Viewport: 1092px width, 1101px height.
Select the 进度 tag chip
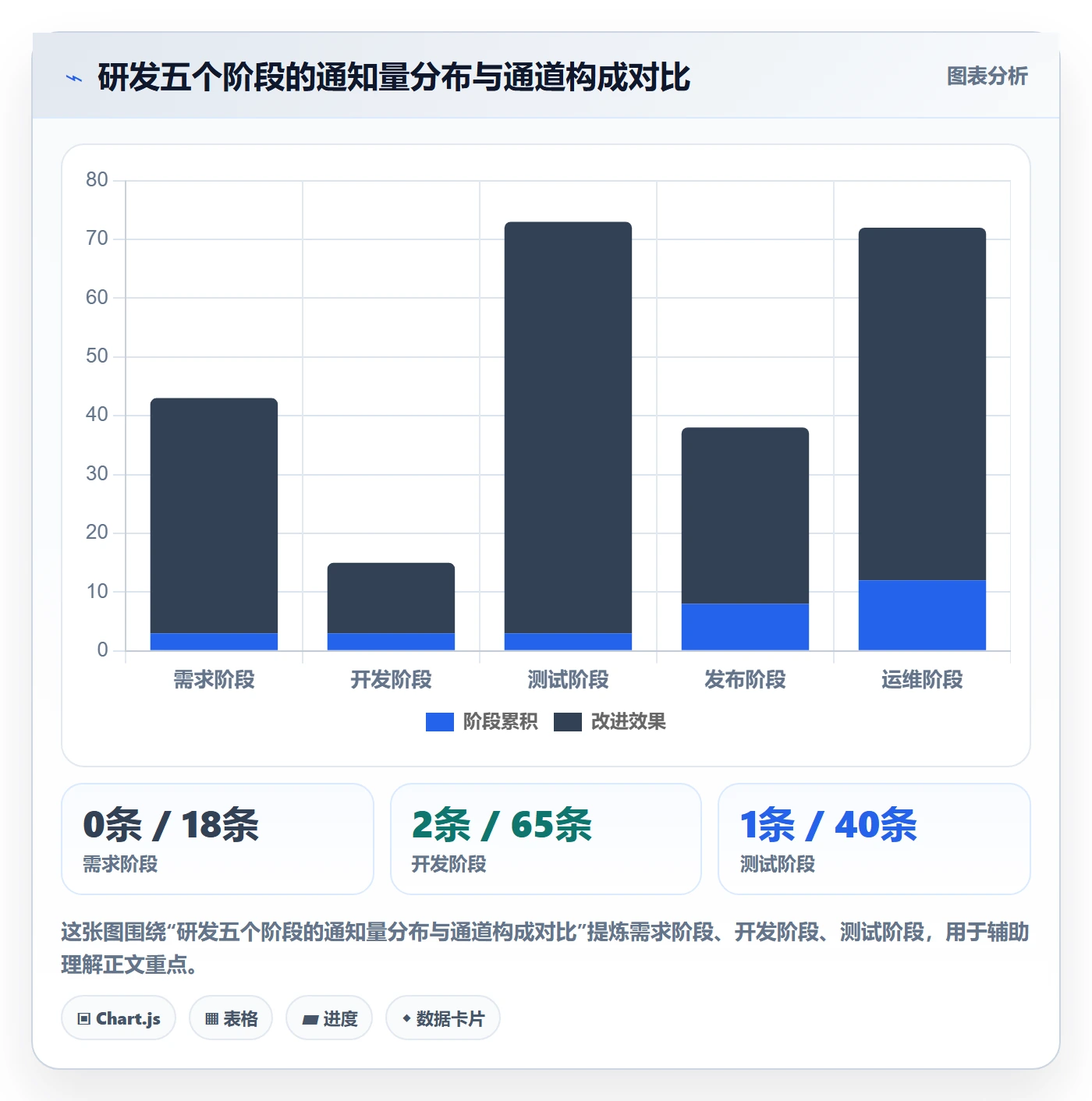(x=329, y=1018)
